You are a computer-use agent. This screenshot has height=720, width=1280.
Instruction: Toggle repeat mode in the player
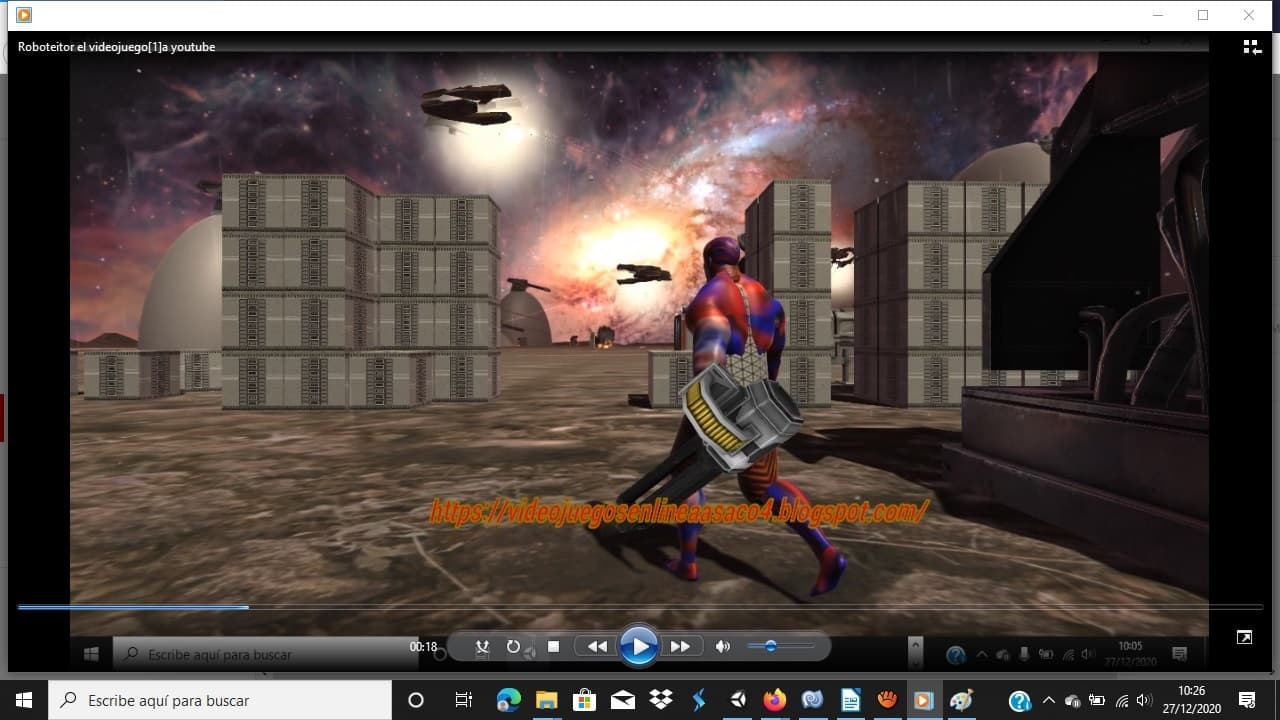click(x=513, y=647)
